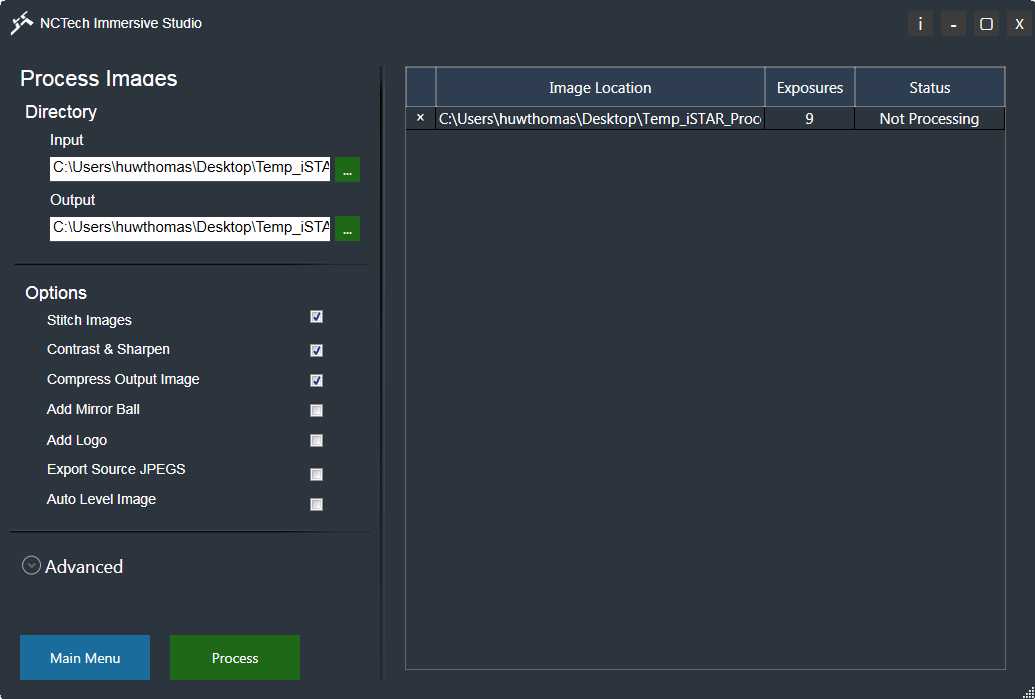Click the Image Location column header
The width and height of the screenshot is (1035, 699).
(x=600, y=88)
